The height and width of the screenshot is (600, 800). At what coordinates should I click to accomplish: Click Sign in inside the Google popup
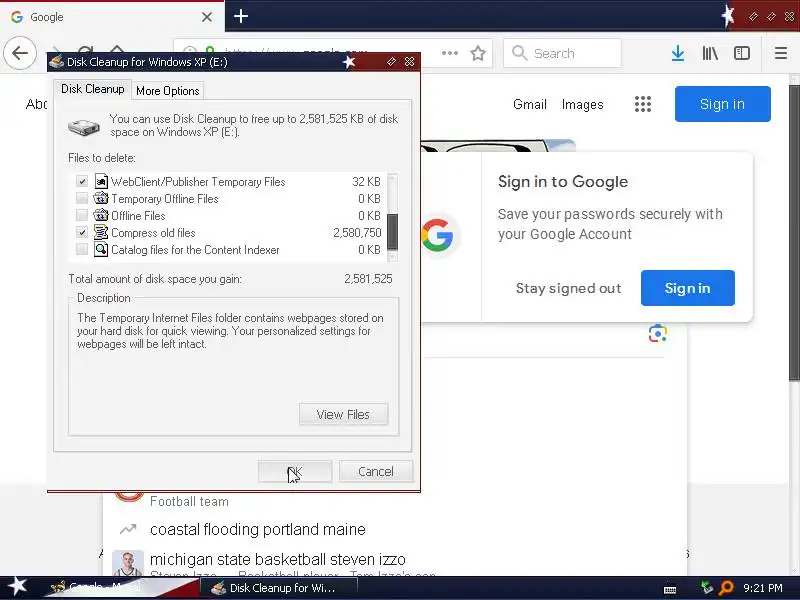pyautogui.click(x=687, y=288)
